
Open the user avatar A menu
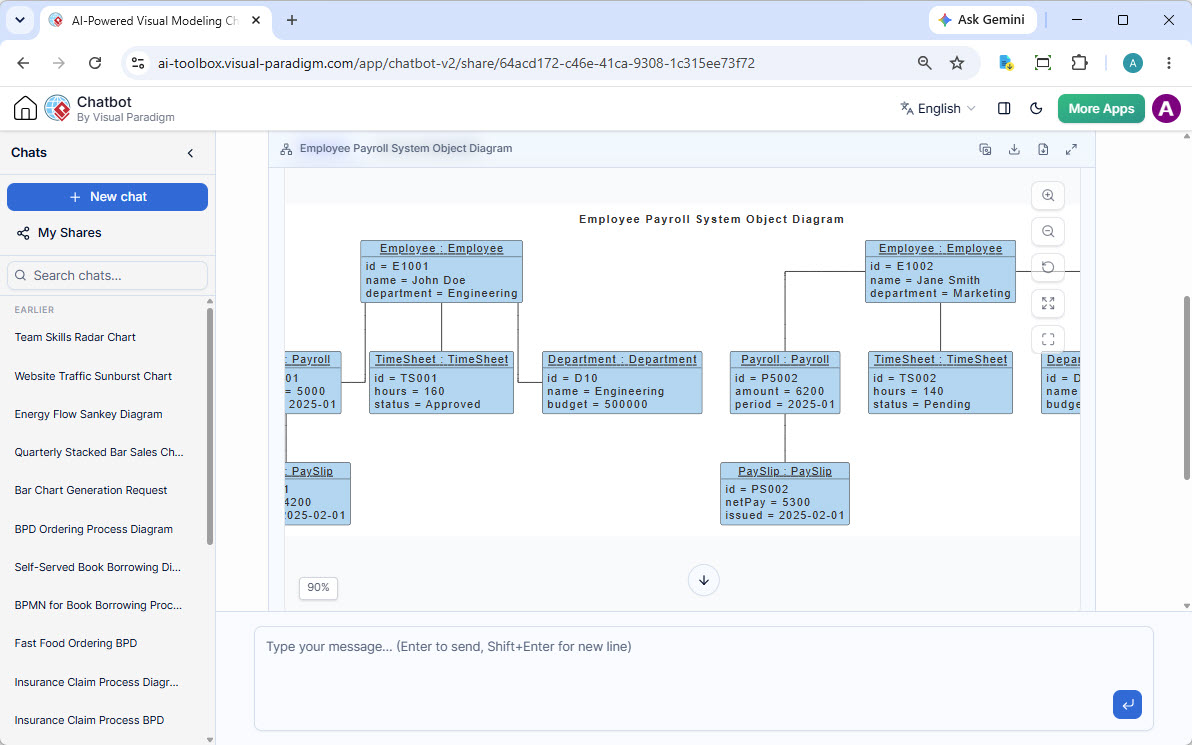click(x=1166, y=109)
